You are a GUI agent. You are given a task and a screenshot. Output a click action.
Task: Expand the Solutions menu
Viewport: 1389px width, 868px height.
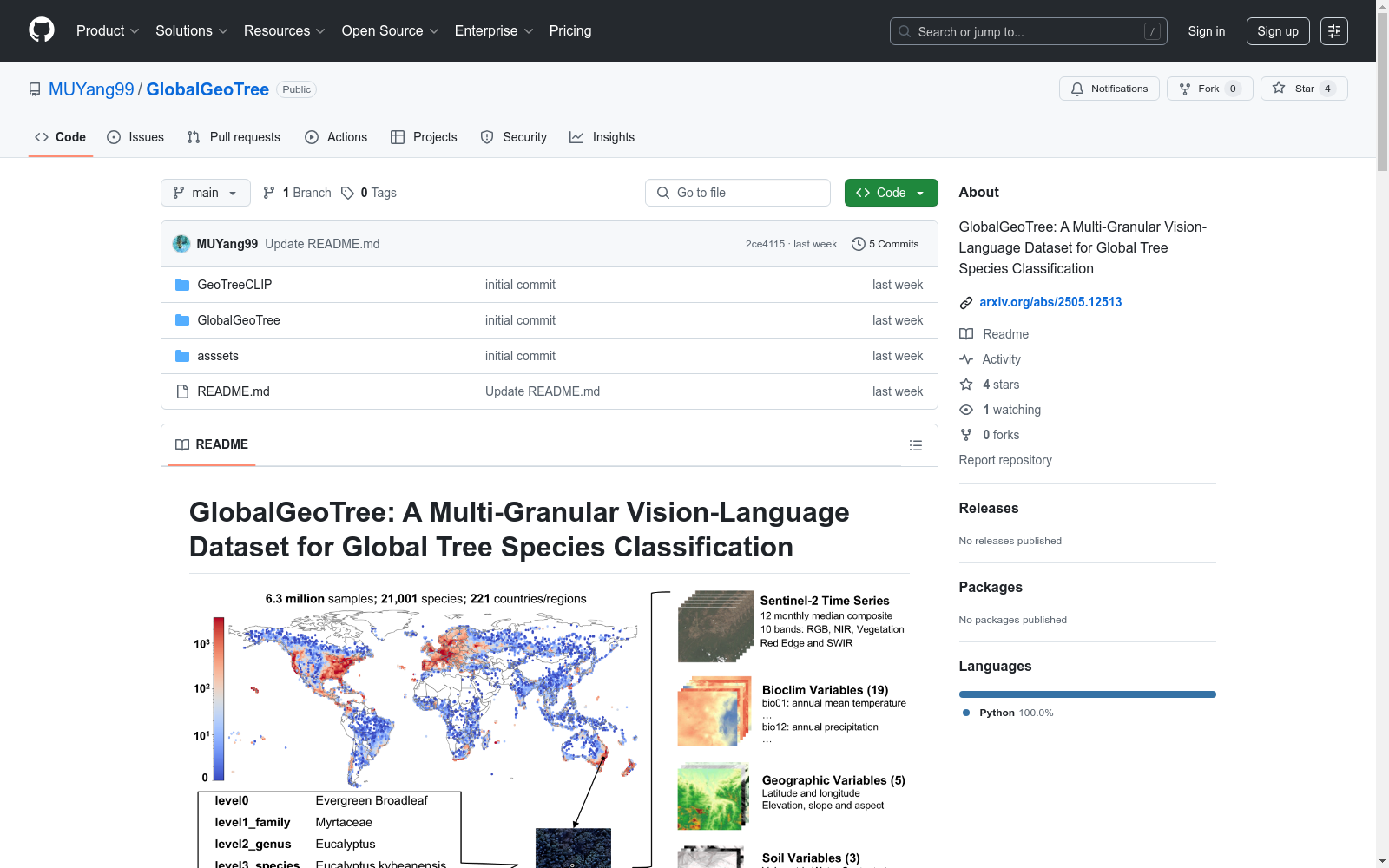click(192, 31)
